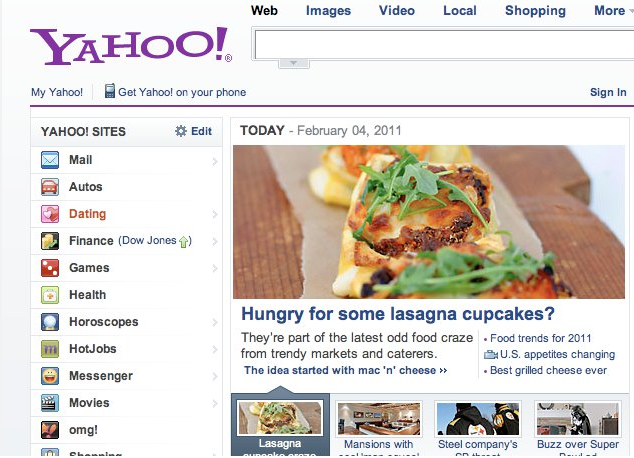Open the dropdown tab below search box
The width and height of the screenshot is (634, 458).
click(x=294, y=63)
